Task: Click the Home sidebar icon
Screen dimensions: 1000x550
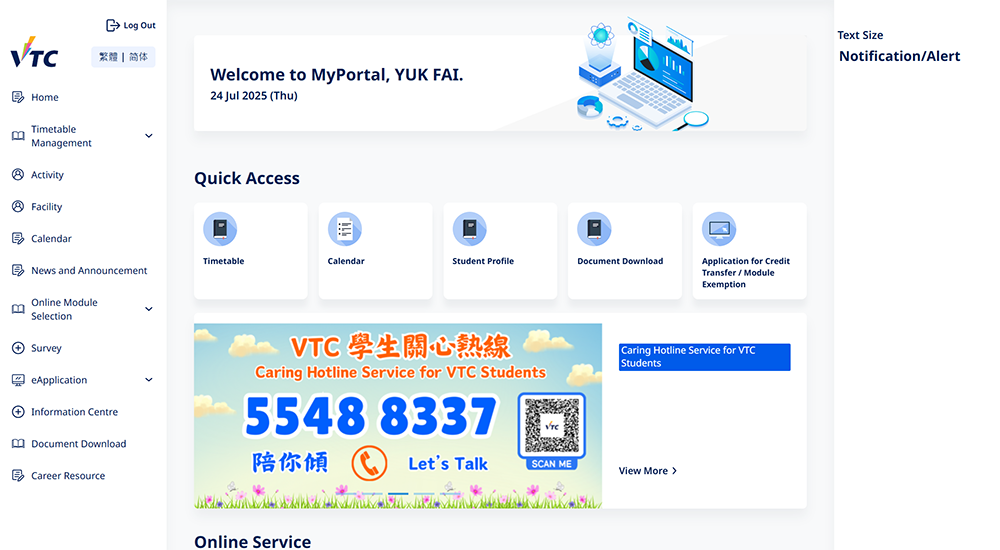Action: tap(18, 97)
